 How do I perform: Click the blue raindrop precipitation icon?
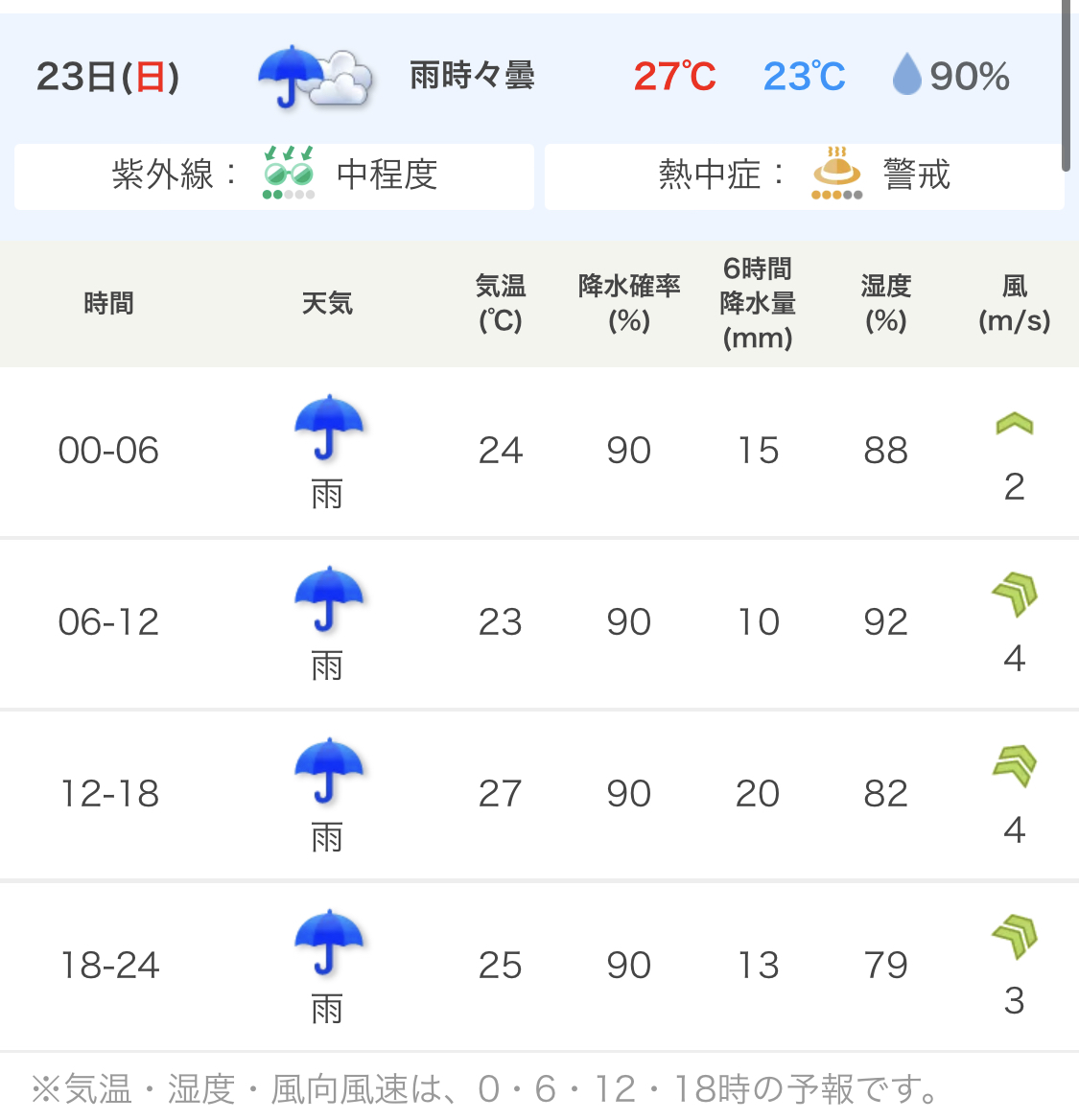[906, 76]
